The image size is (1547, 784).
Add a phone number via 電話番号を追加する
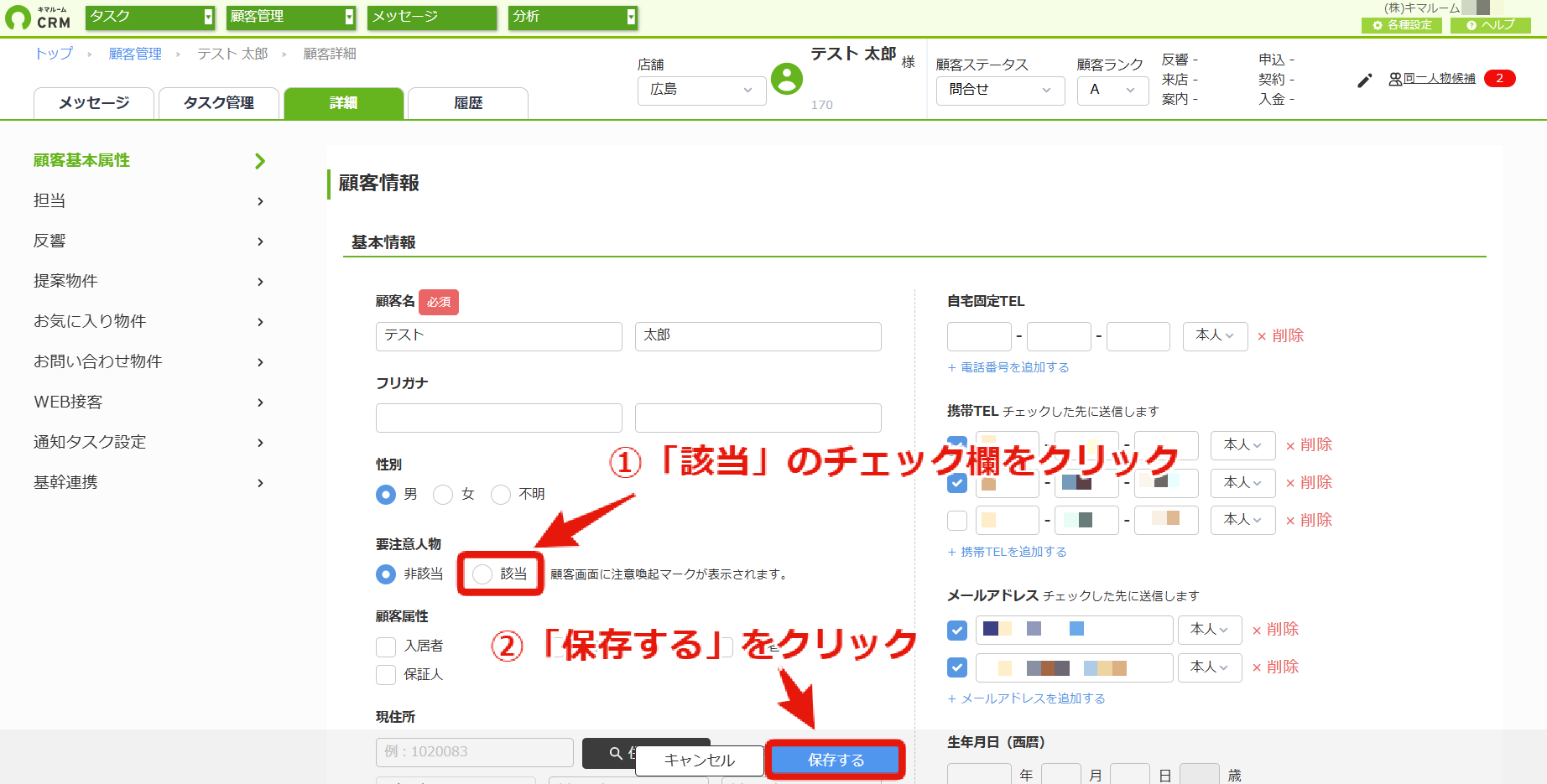click(x=1008, y=367)
